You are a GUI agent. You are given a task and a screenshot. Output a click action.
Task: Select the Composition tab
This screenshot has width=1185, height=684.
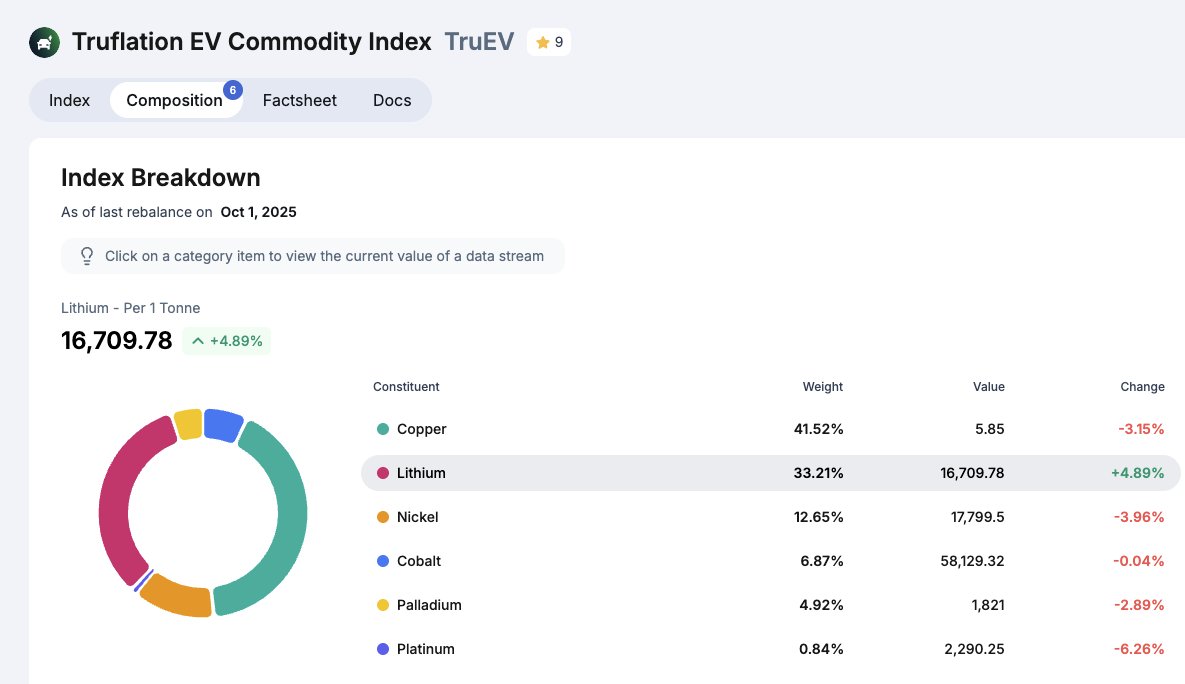[175, 101]
